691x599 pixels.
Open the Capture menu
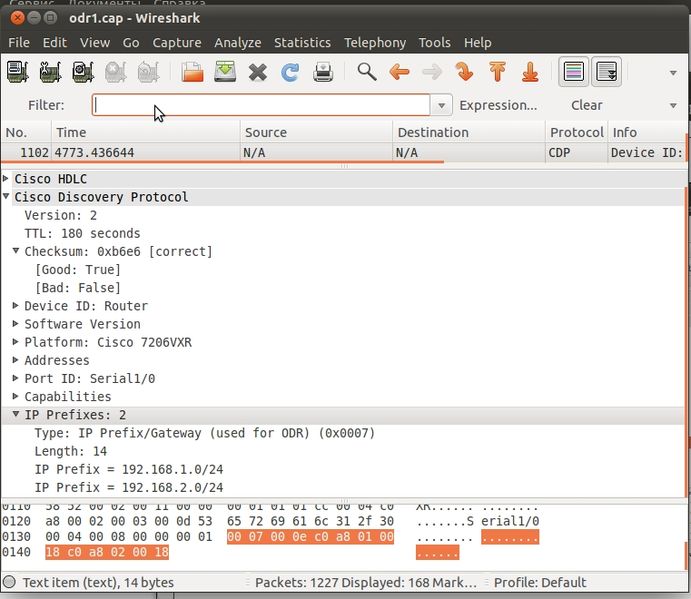177,43
